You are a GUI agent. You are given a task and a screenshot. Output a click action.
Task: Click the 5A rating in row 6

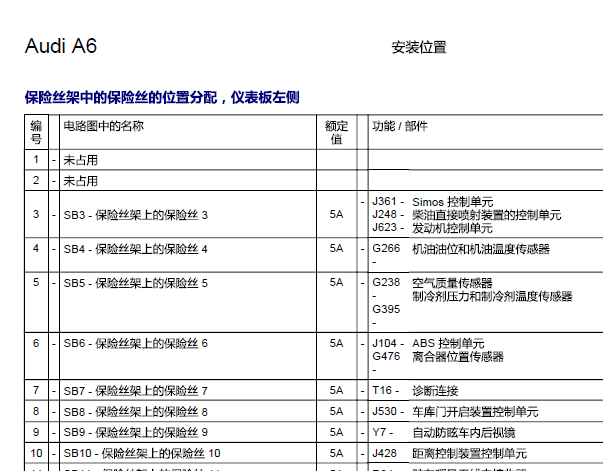pos(336,343)
